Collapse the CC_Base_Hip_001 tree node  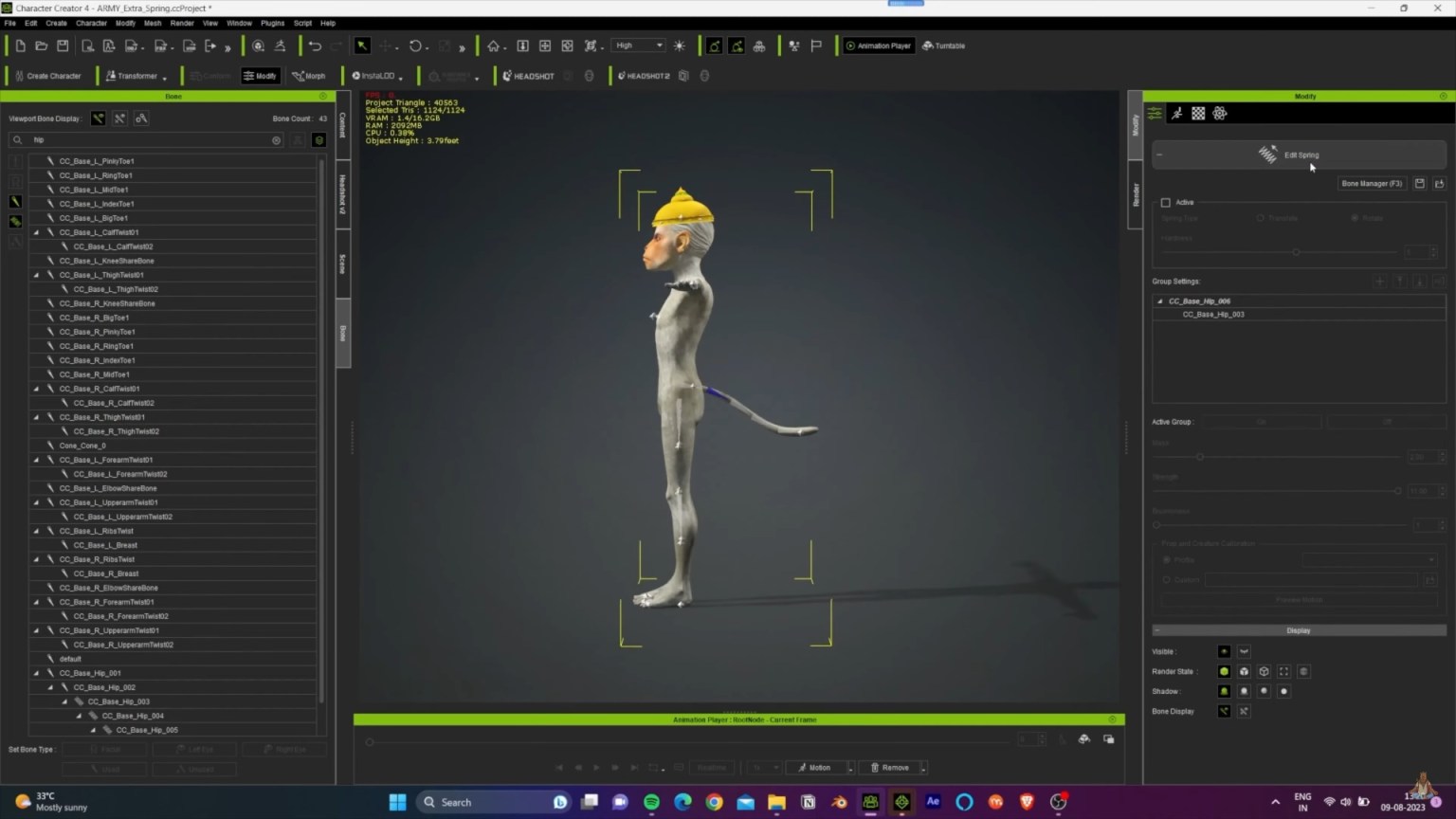tap(36, 673)
